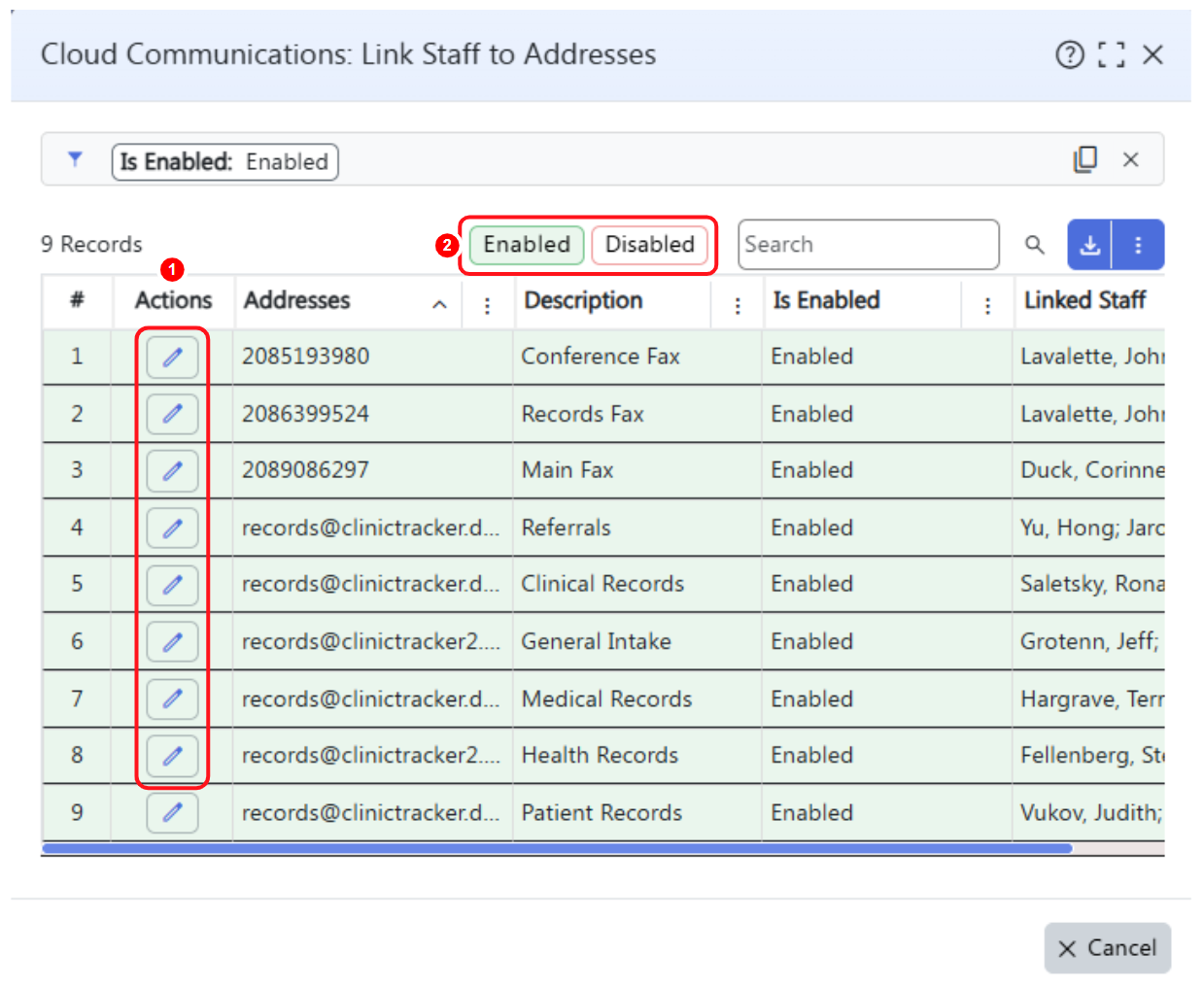Screen dimensions: 1204x988
Task: Click the Actions column header
Action: 173,301
